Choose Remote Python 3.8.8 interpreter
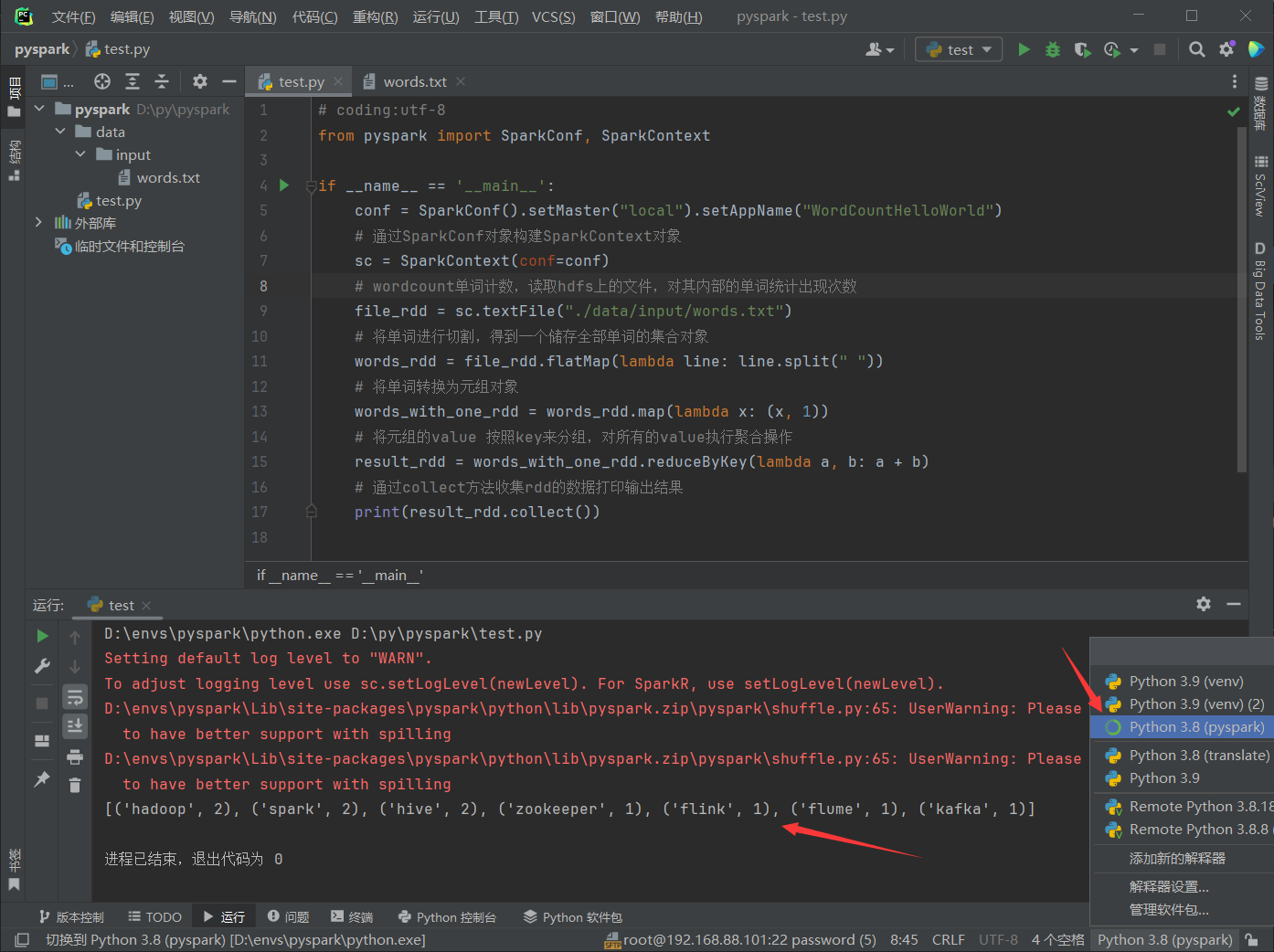 point(1182,829)
